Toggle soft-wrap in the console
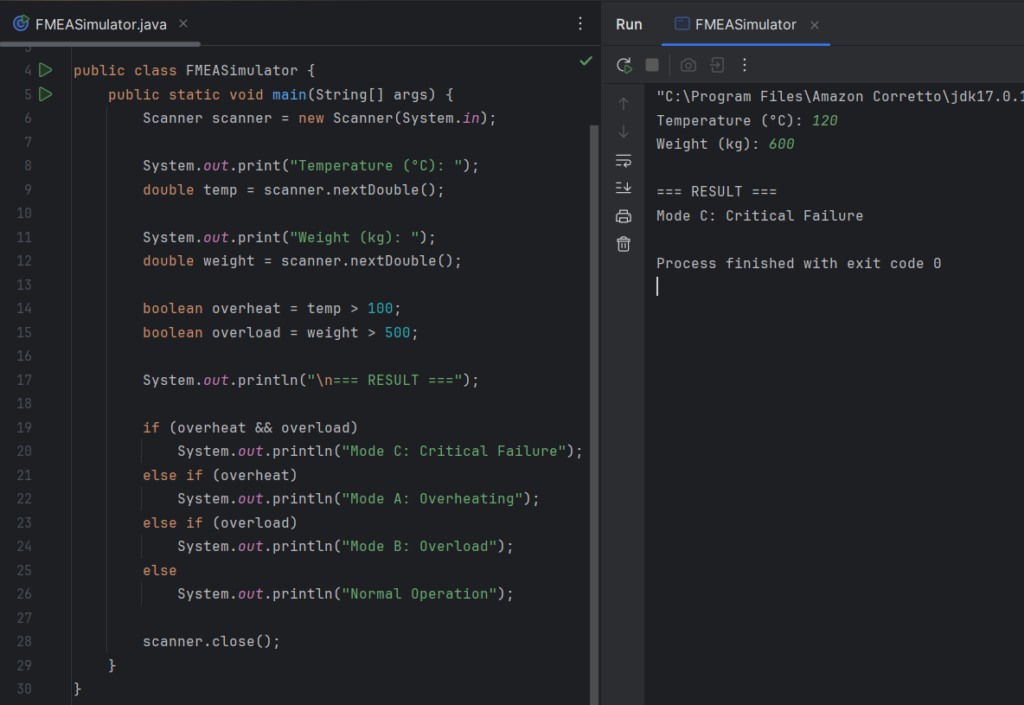Image resolution: width=1024 pixels, height=705 pixels. pos(624,160)
